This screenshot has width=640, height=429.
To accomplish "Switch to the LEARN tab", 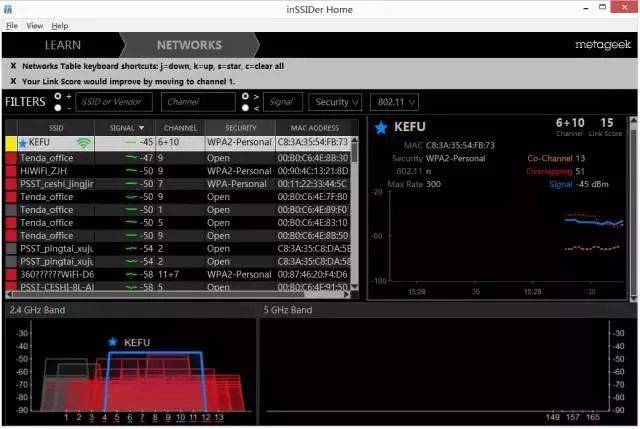I will click(x=63, y=45).
